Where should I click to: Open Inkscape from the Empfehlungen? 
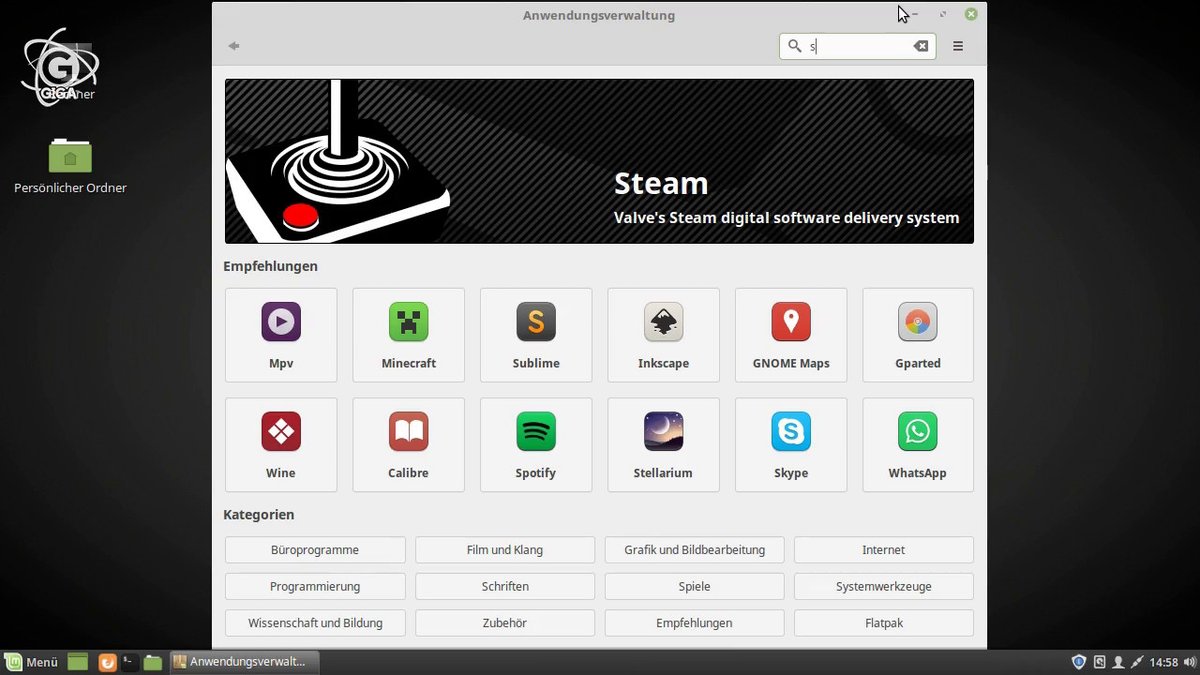click(663, 335)
